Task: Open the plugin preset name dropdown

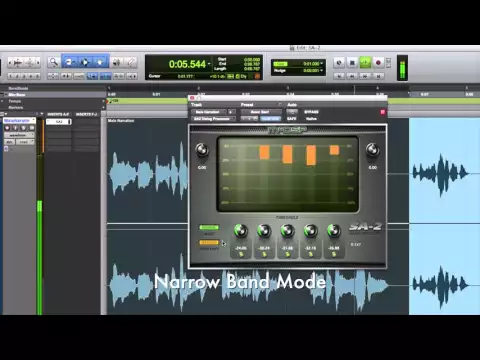Action: tap(260, 112)
